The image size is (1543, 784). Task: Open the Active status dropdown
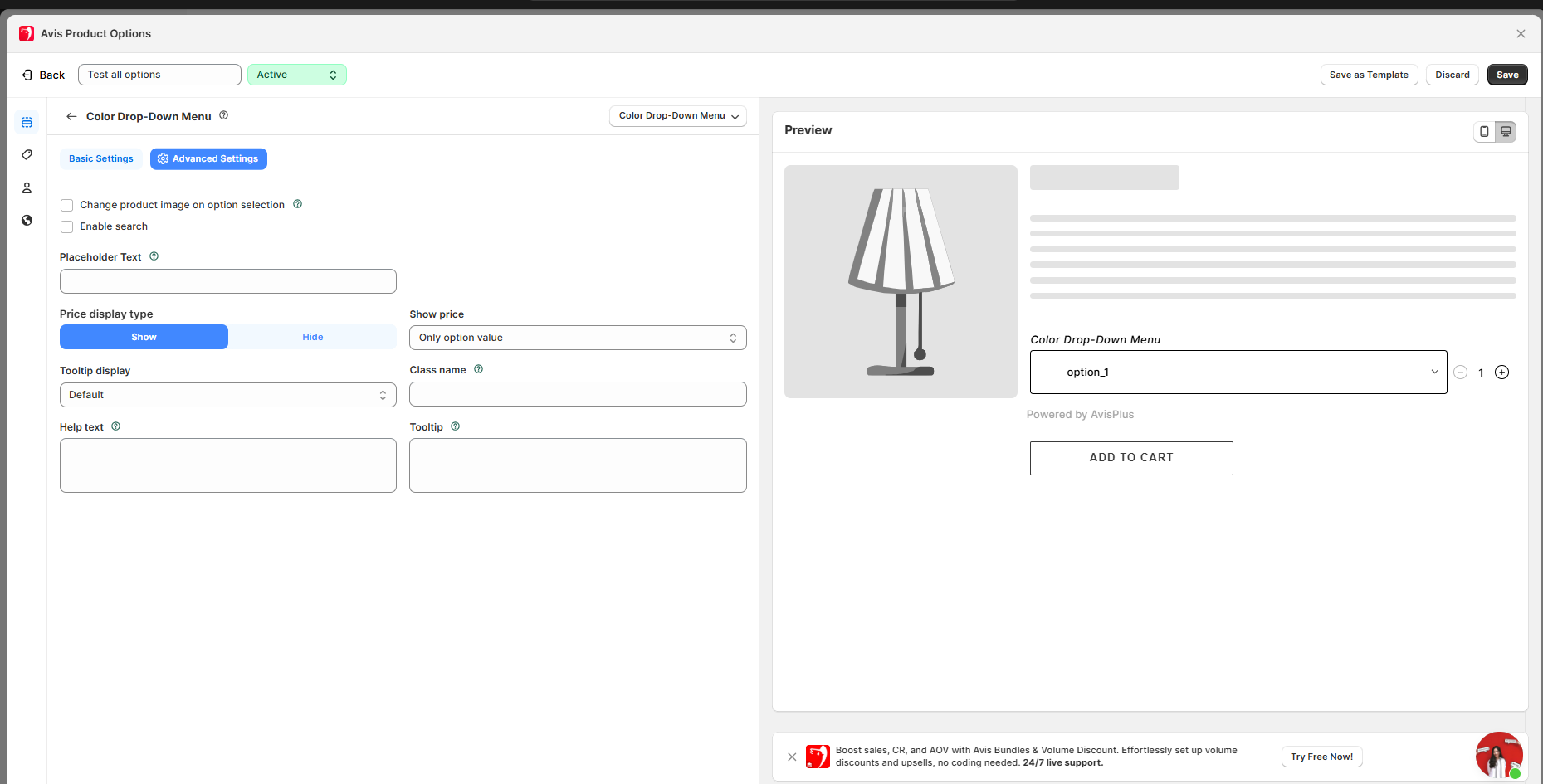(x=296, y=75)
